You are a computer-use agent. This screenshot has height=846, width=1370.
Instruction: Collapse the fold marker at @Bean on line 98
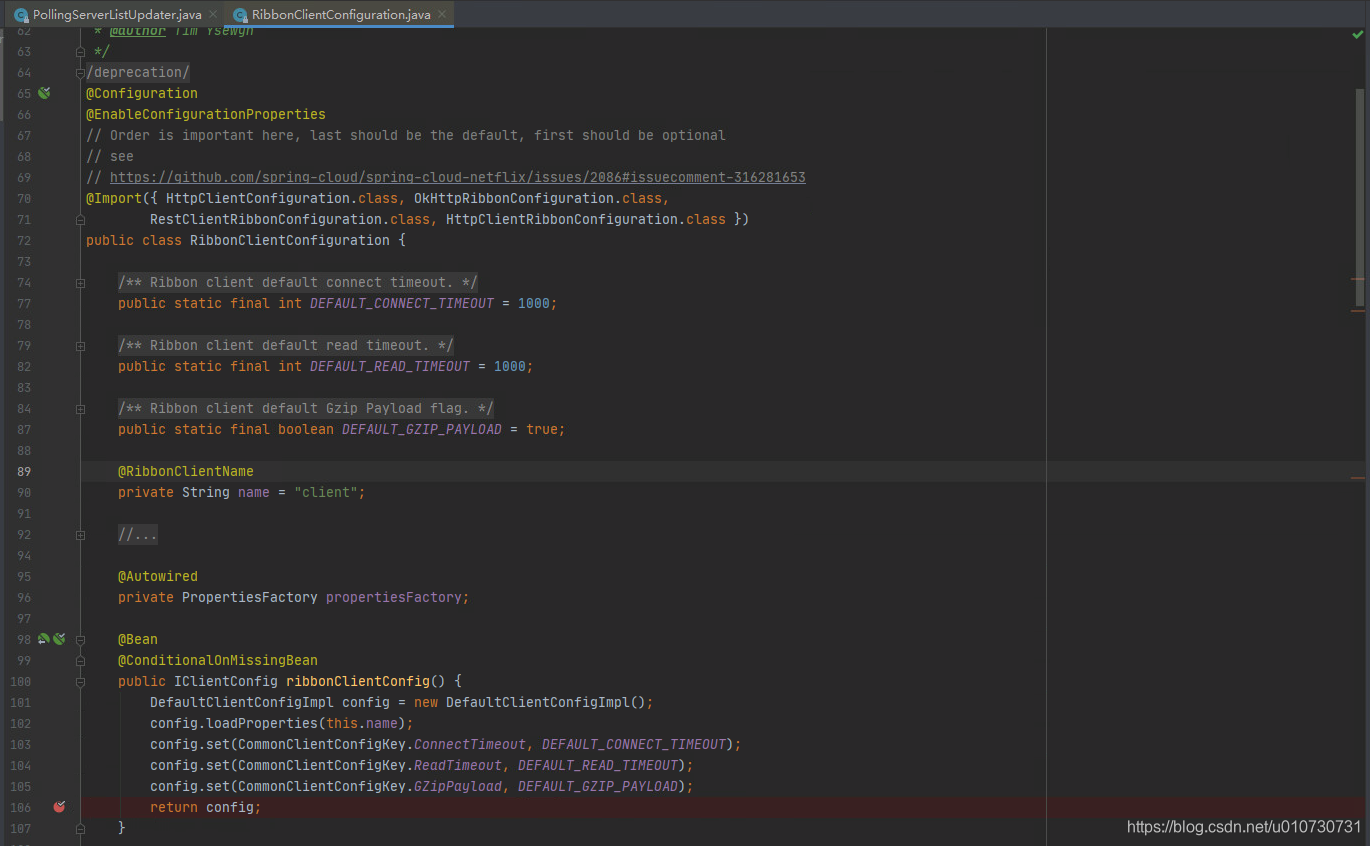80,639
